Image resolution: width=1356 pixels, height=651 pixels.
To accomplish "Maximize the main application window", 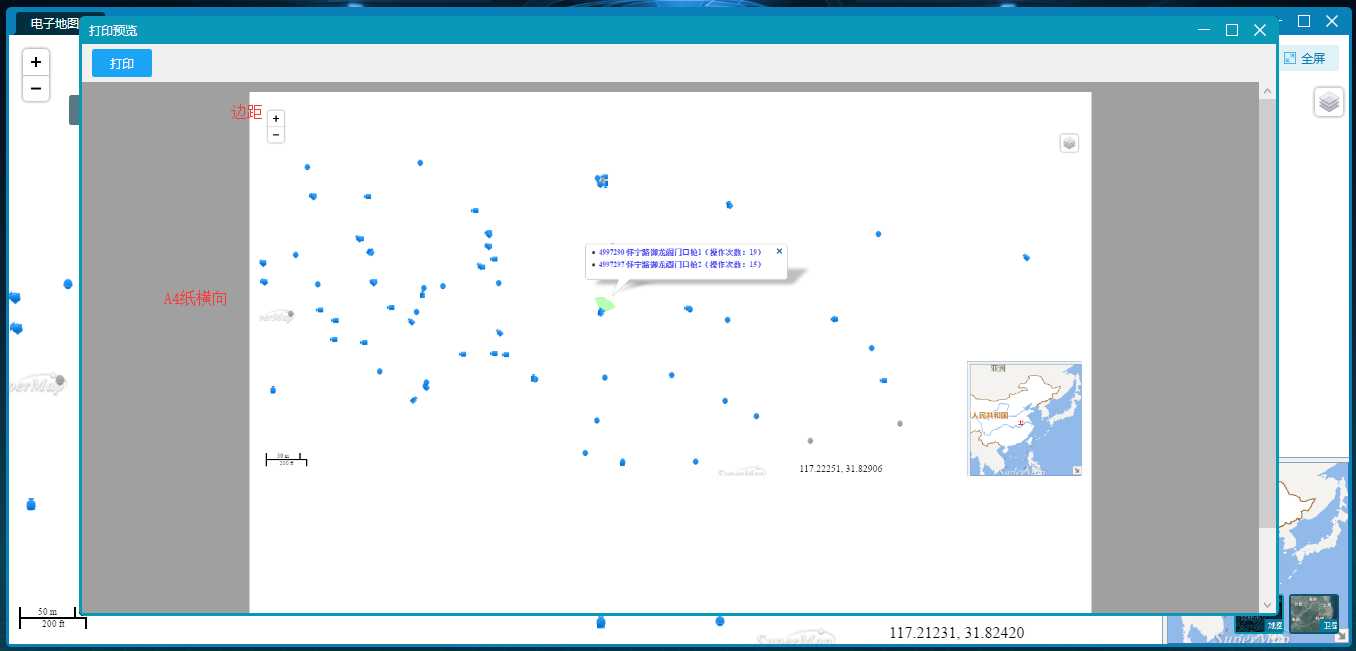I will tap(1304, 21).
